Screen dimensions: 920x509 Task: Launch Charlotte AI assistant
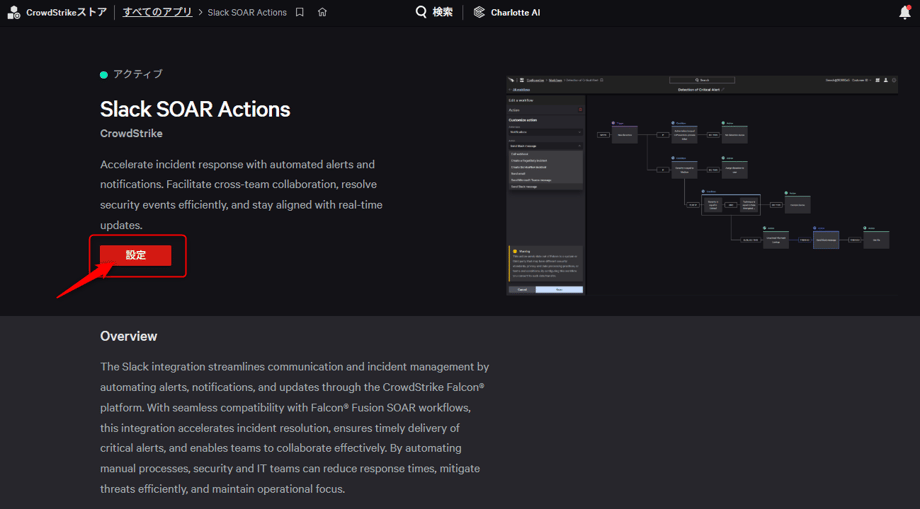pos(507,12)
